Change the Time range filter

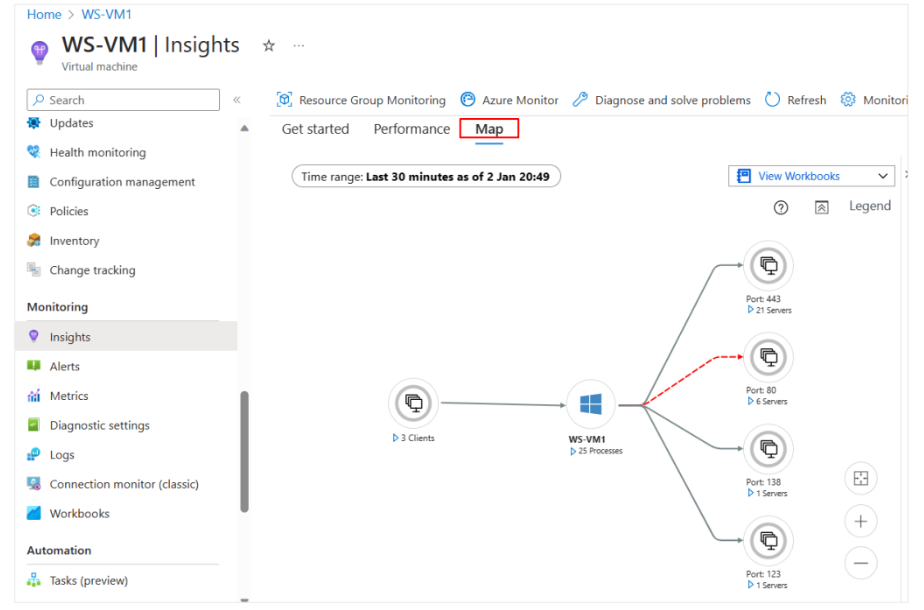(426, 176)
